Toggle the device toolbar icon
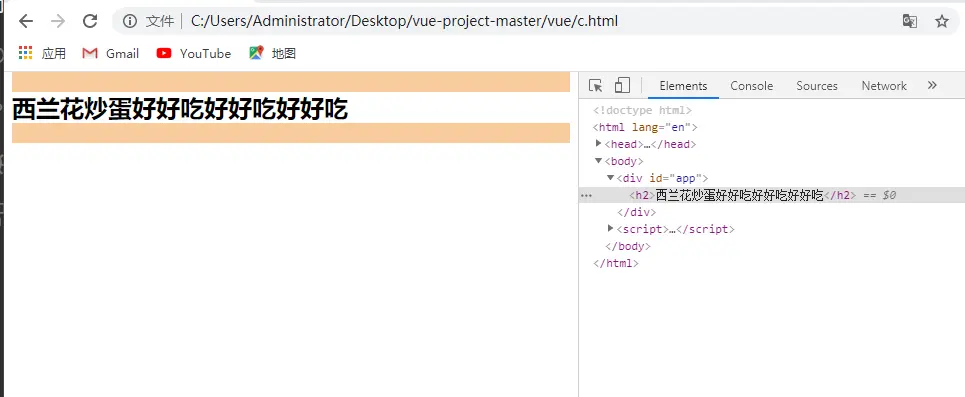The image size is (965, 397). tap(622, 86)
